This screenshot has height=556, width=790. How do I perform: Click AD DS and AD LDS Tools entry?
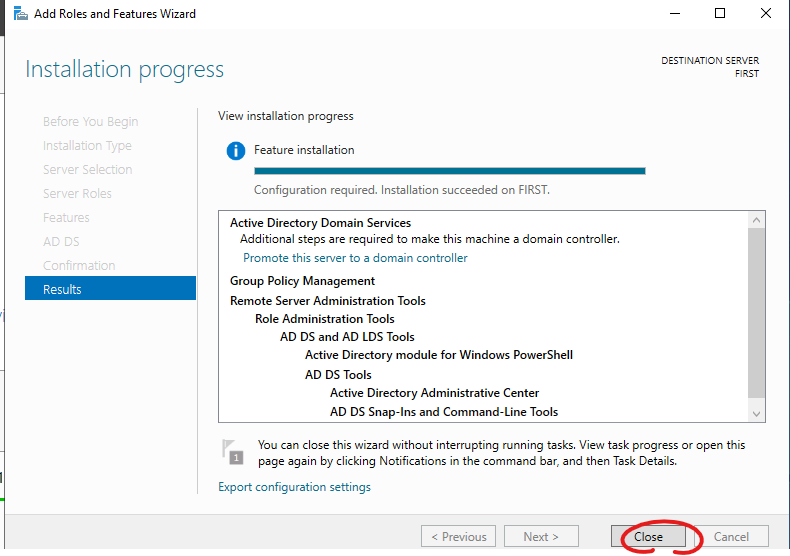(347, 336)
